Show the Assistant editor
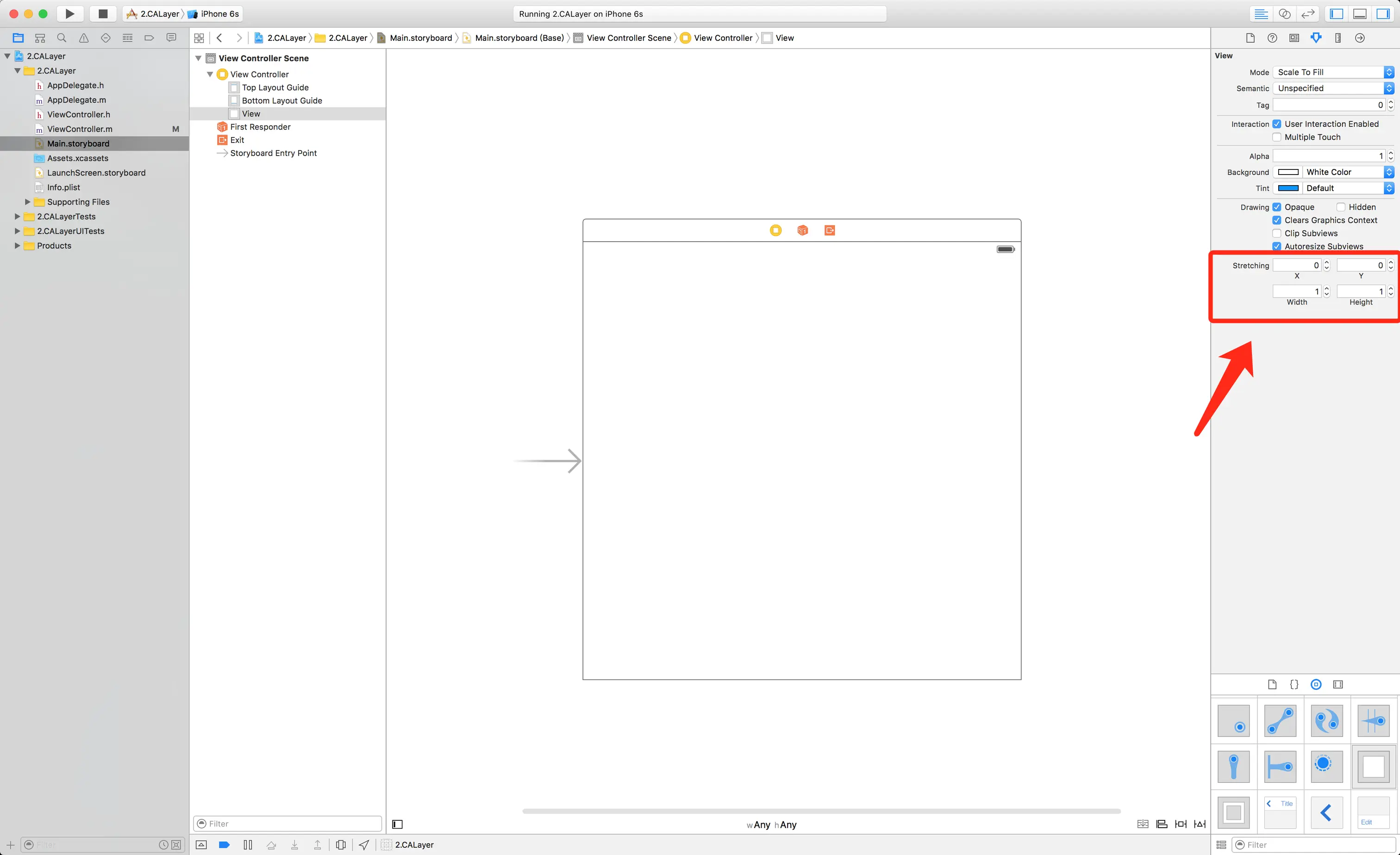This screenshot has height=855, width=1400. (1285, 13)
